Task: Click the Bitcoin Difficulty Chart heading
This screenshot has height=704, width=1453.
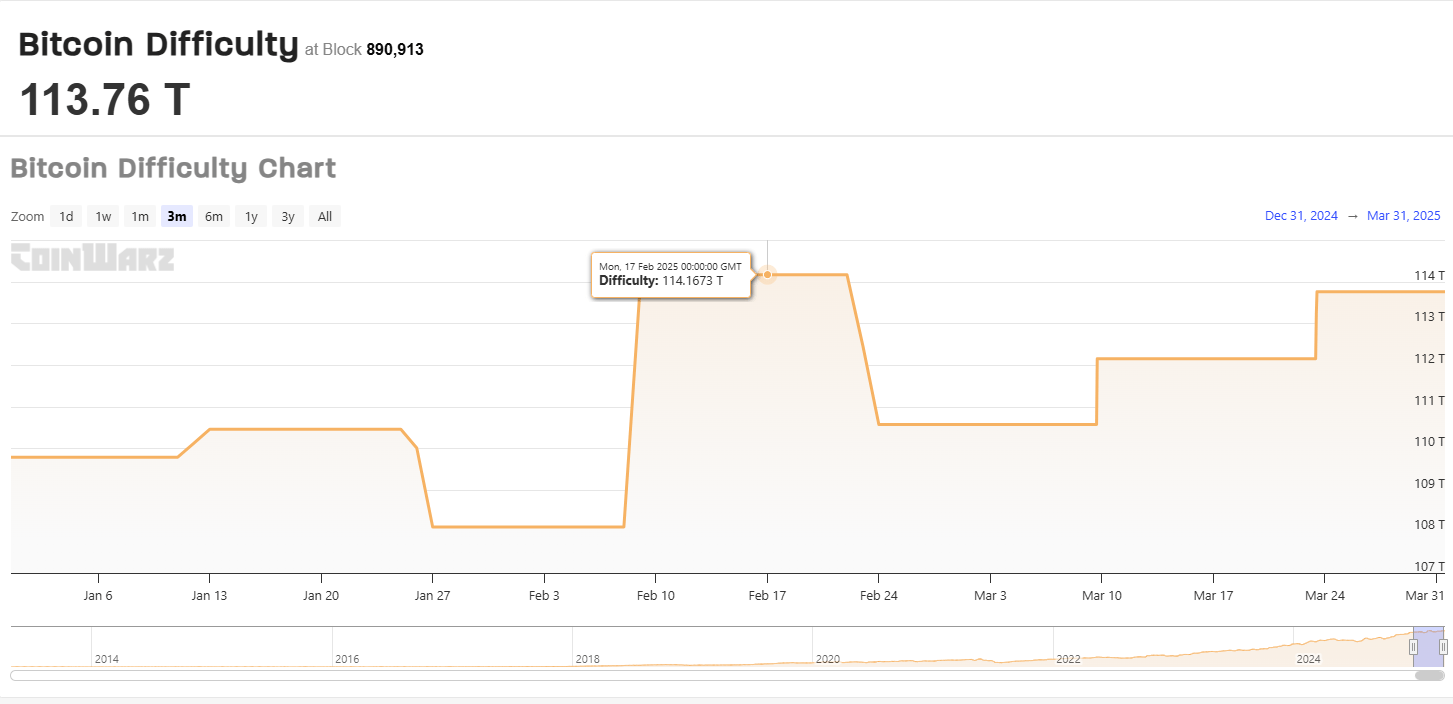Action: point(172,168)
